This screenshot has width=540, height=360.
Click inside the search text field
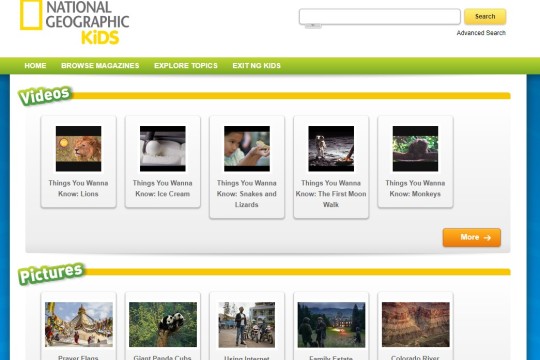point(380,17)
